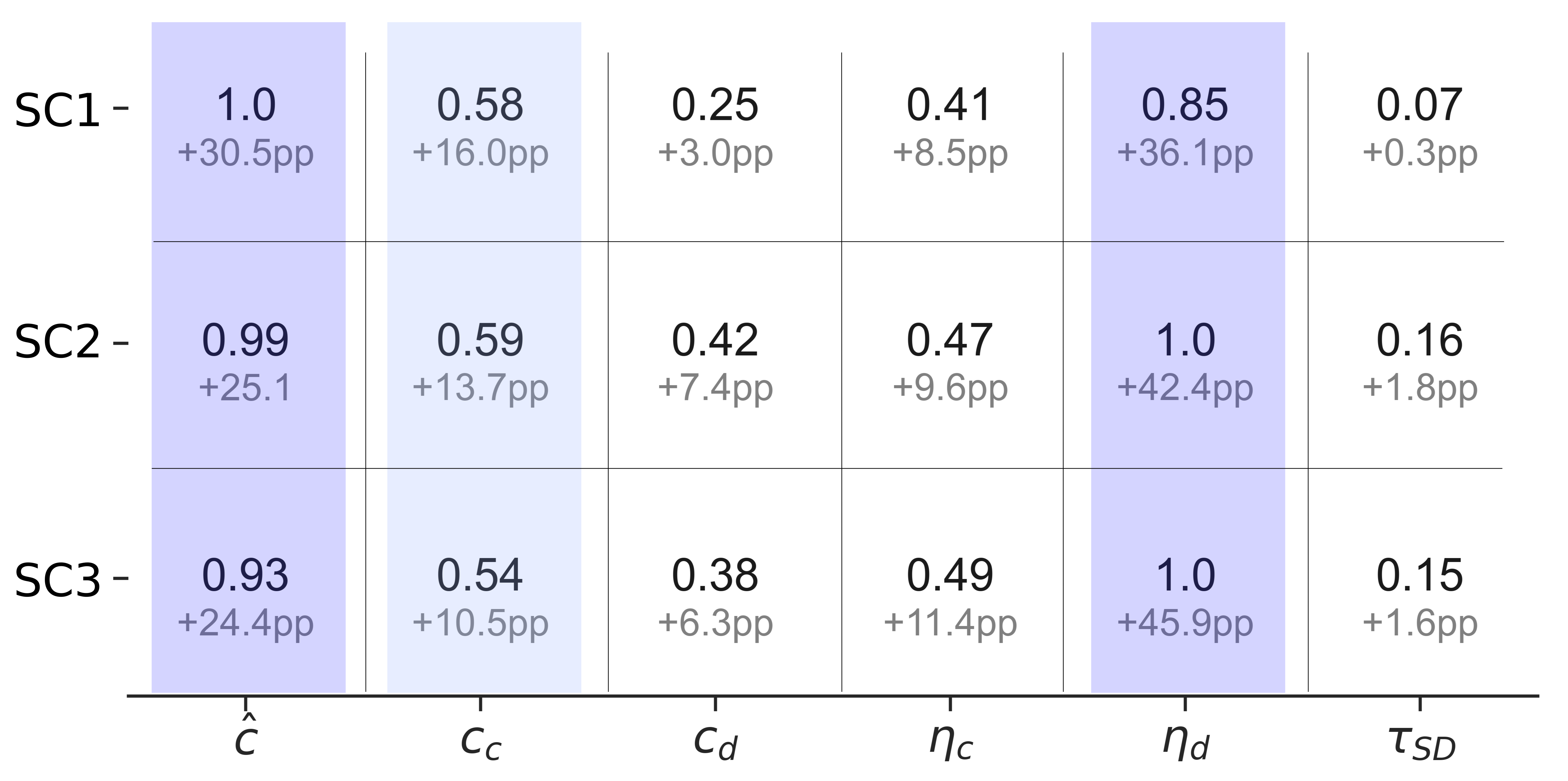
Task: Select the SC3 η_c value 0.49
Action: (x=950, y=576)
